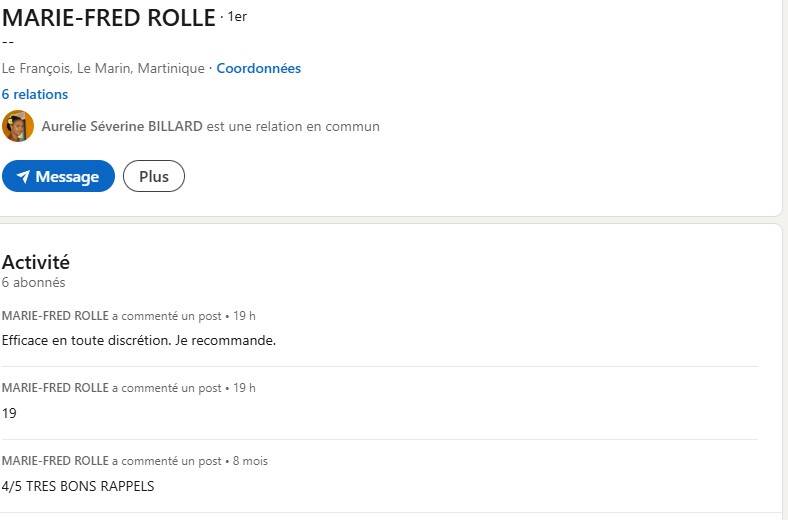Open the Plus options button

(154, 176)
